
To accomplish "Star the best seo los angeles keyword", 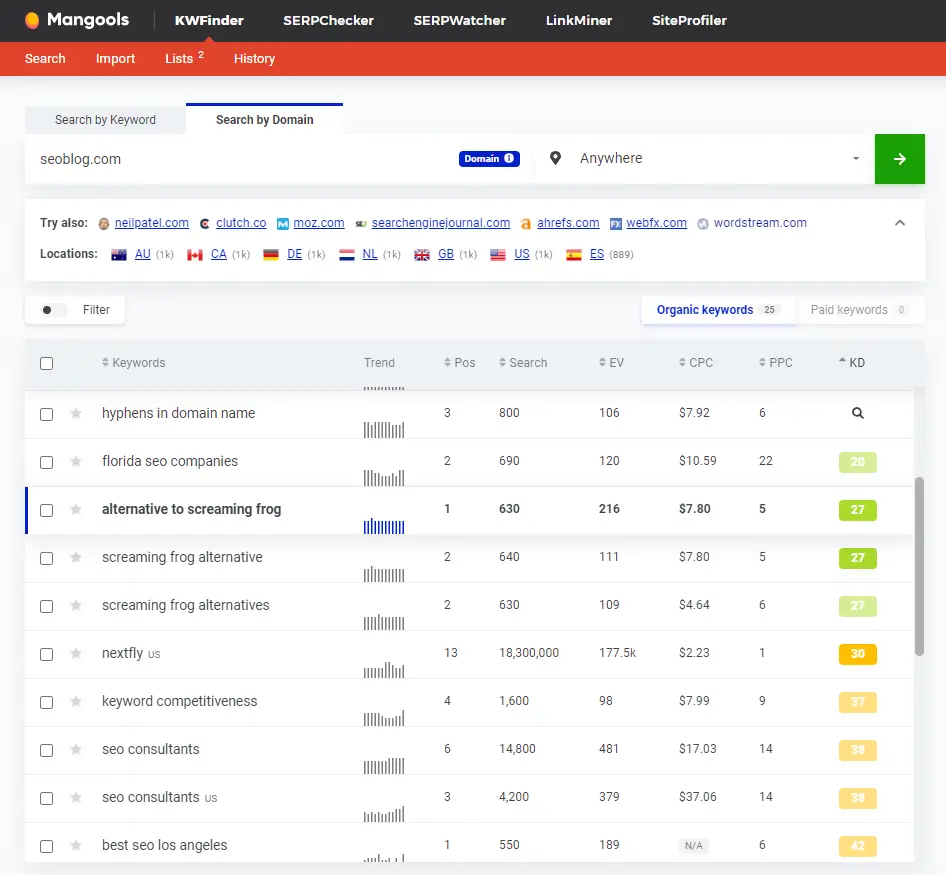I will click(x=75, y=845).
